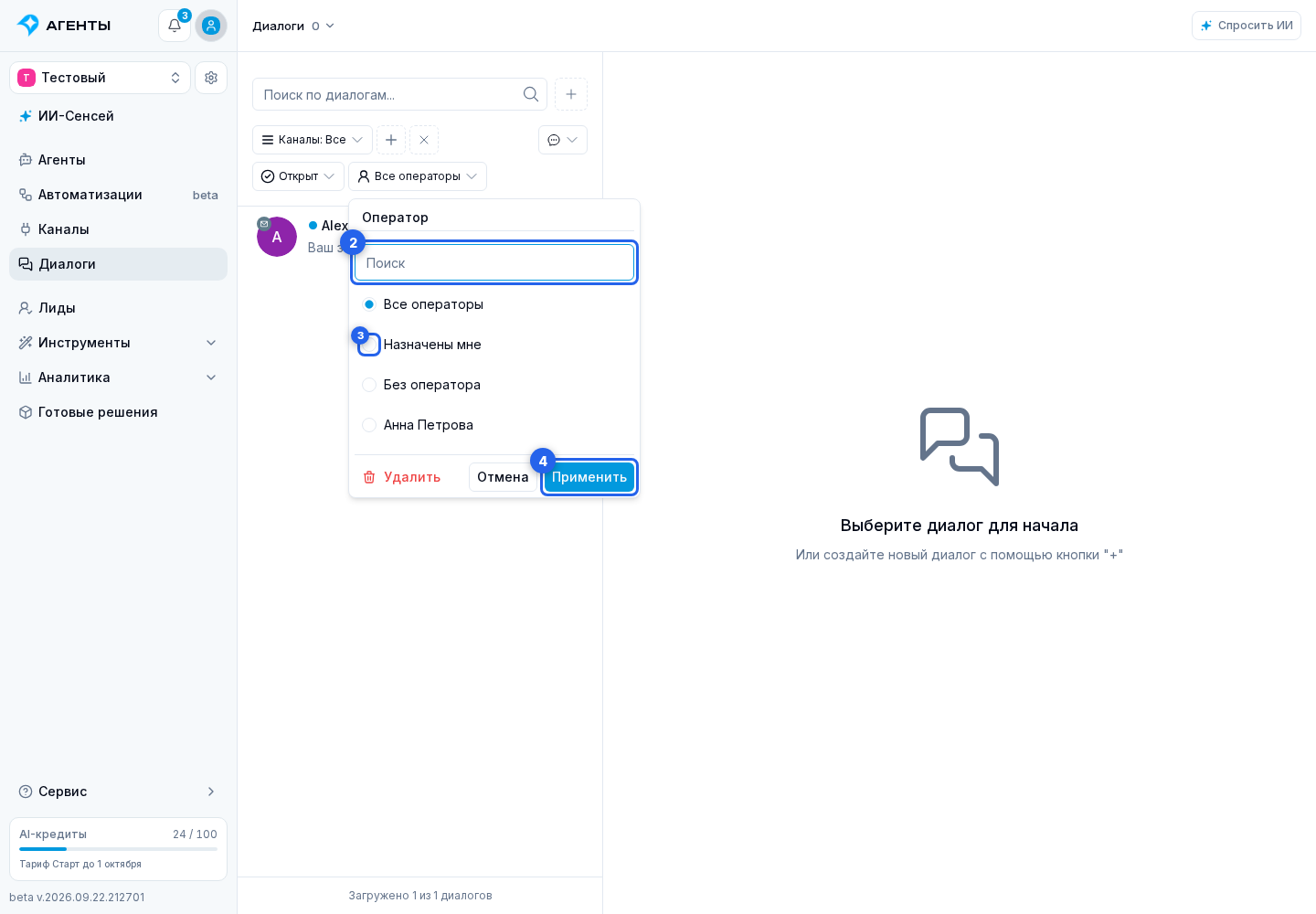Select the Все операторы radio option
This screenshot has height=914, width=1316.
(x=369, y=304)
